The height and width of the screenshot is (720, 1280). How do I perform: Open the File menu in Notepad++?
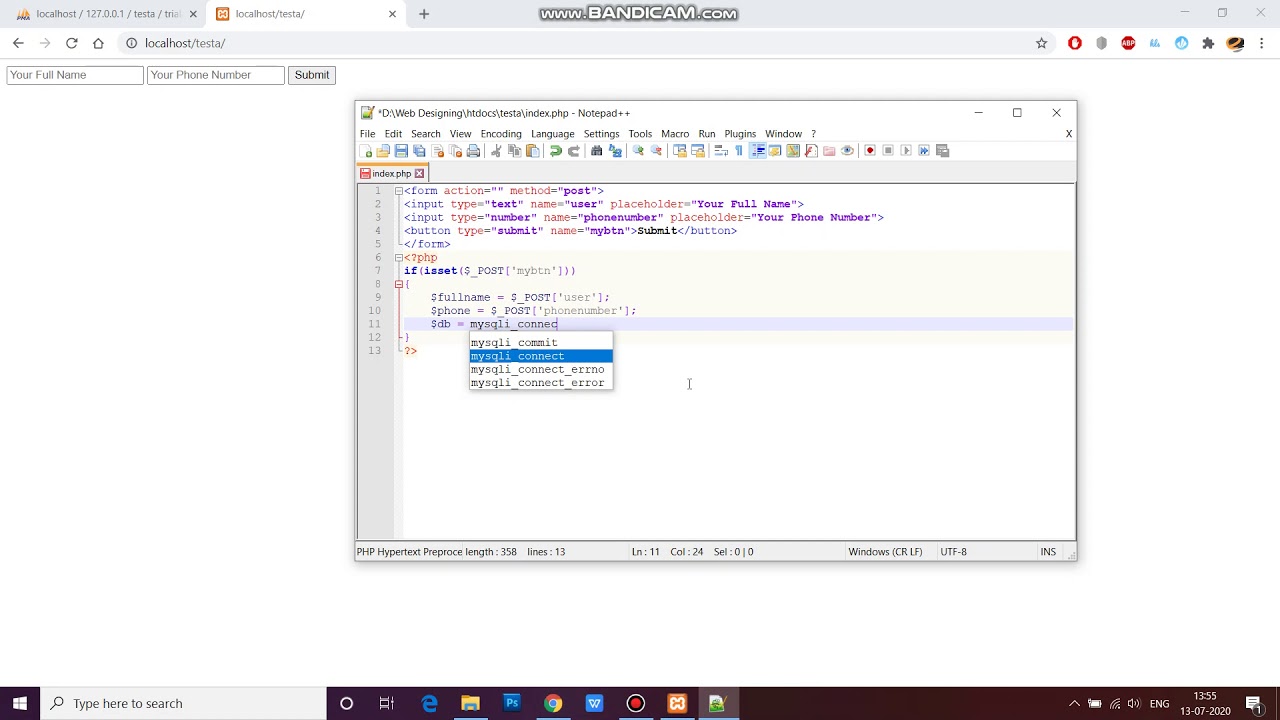tap(367, 134)
